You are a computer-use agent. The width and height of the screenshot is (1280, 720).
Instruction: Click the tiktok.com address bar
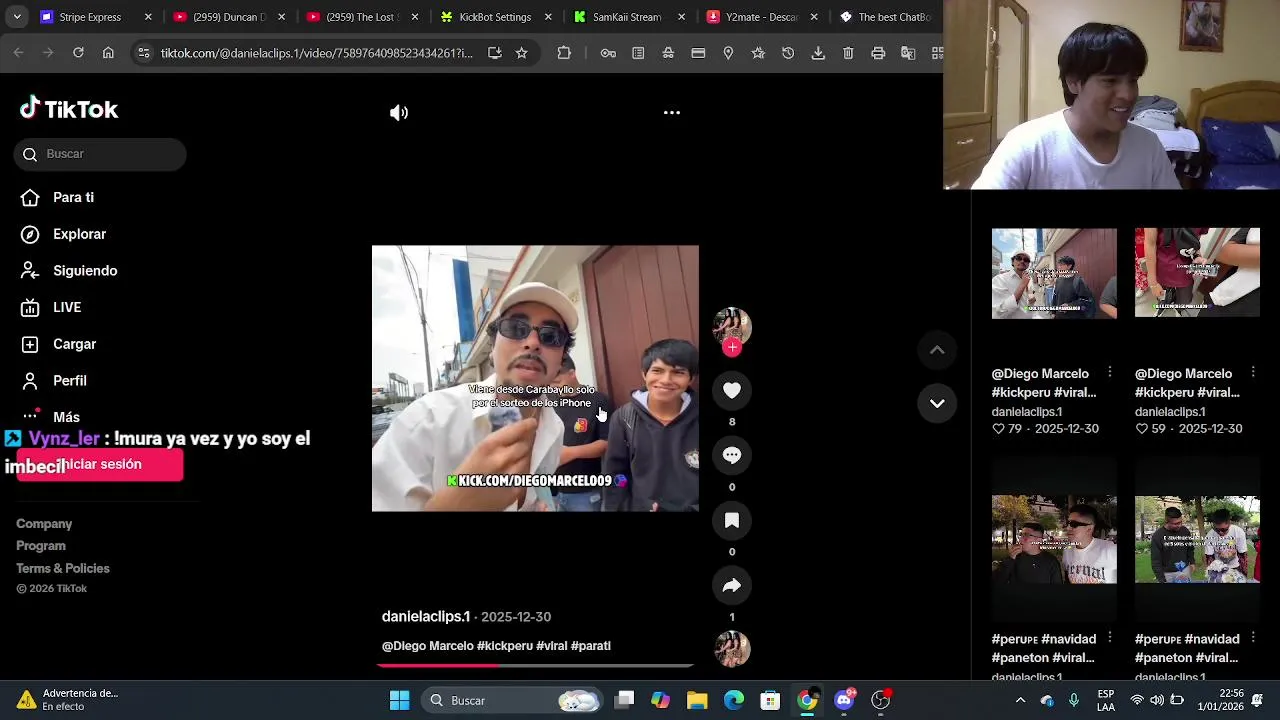click(x=316, y=53)
